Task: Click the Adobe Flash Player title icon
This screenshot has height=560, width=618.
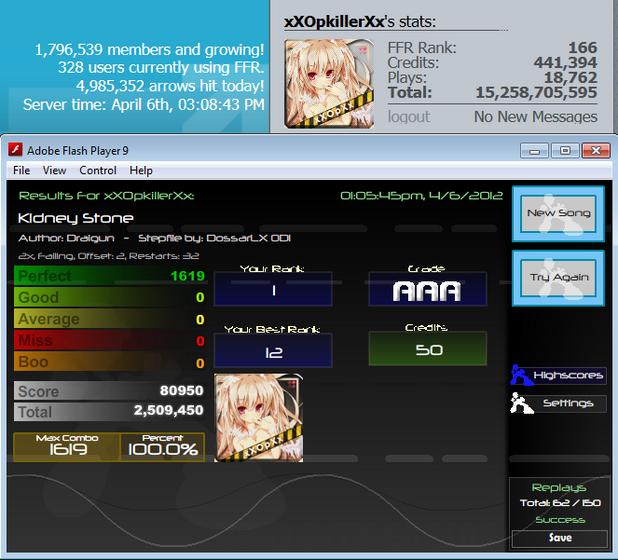Action: (x=15, y=150)
